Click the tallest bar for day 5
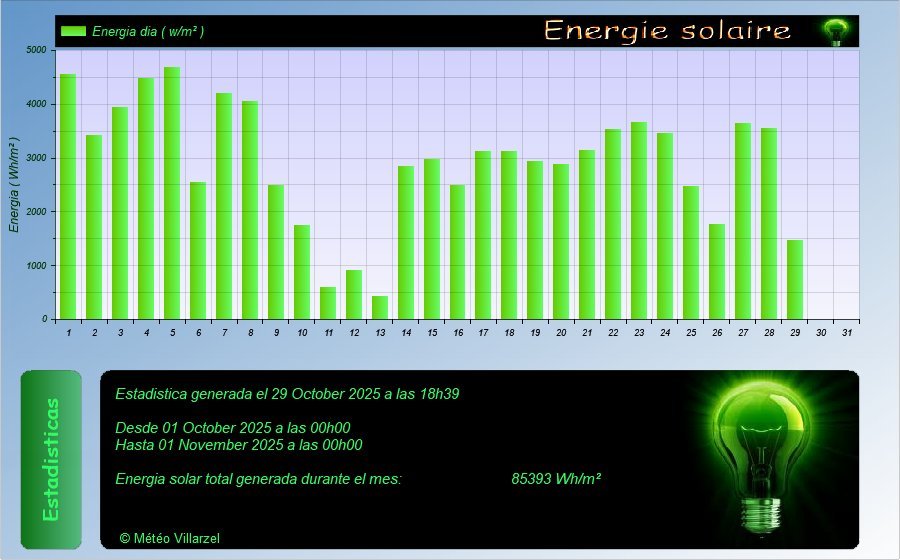Screen dimensions: 900x560 coord(172,193)
